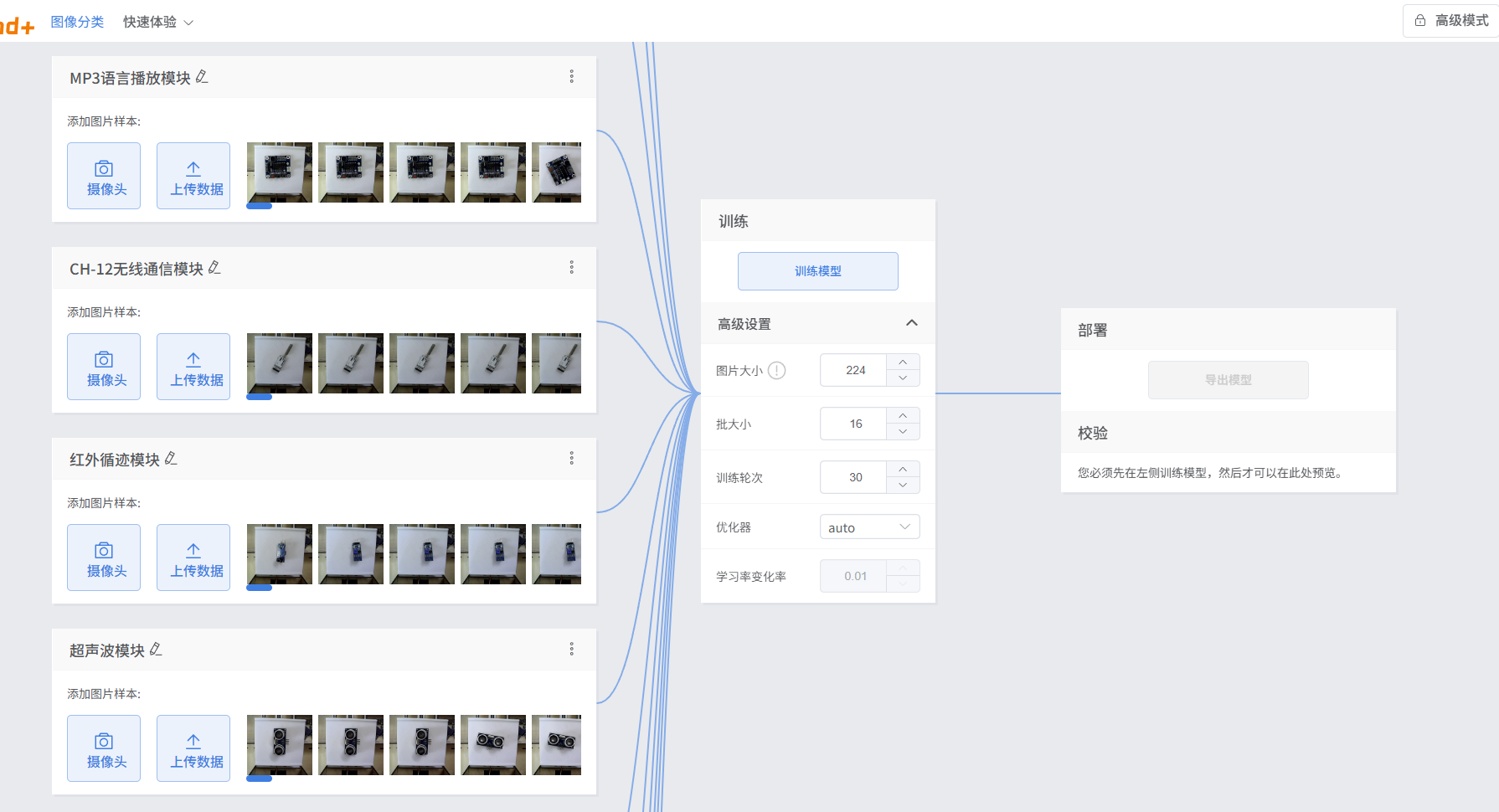Viewport: 1499px width, 812px height.
Task: Click the info icon beside 图片大小
Action: click(x=777, y=369)
